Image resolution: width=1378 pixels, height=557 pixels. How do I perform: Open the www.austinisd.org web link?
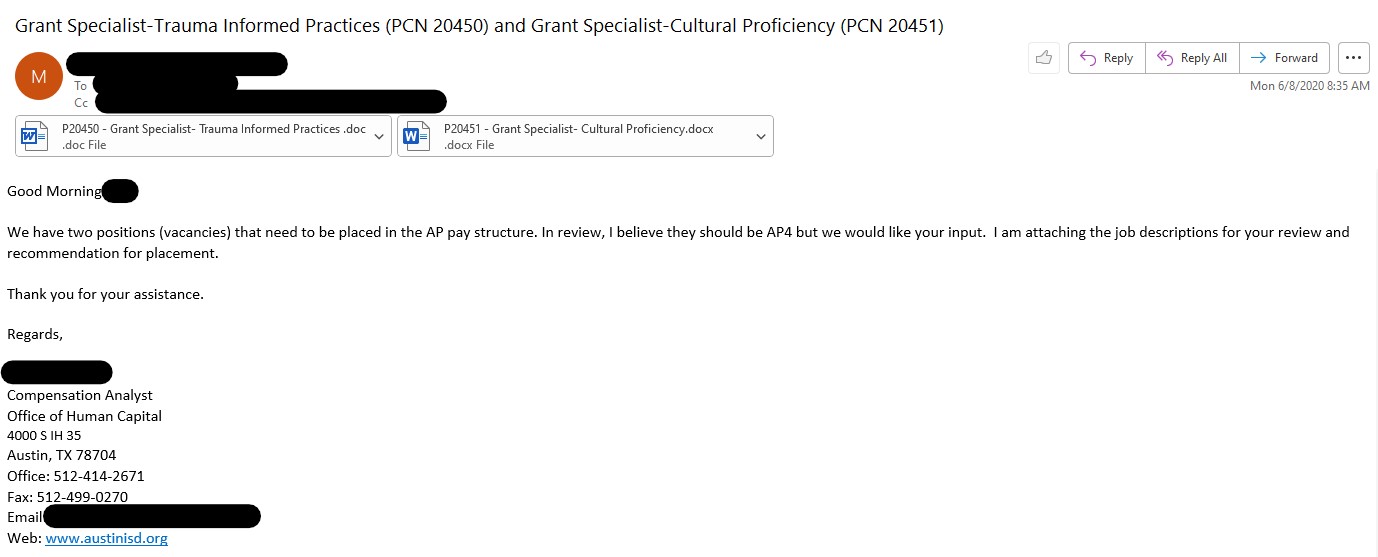tap(106, 538)
